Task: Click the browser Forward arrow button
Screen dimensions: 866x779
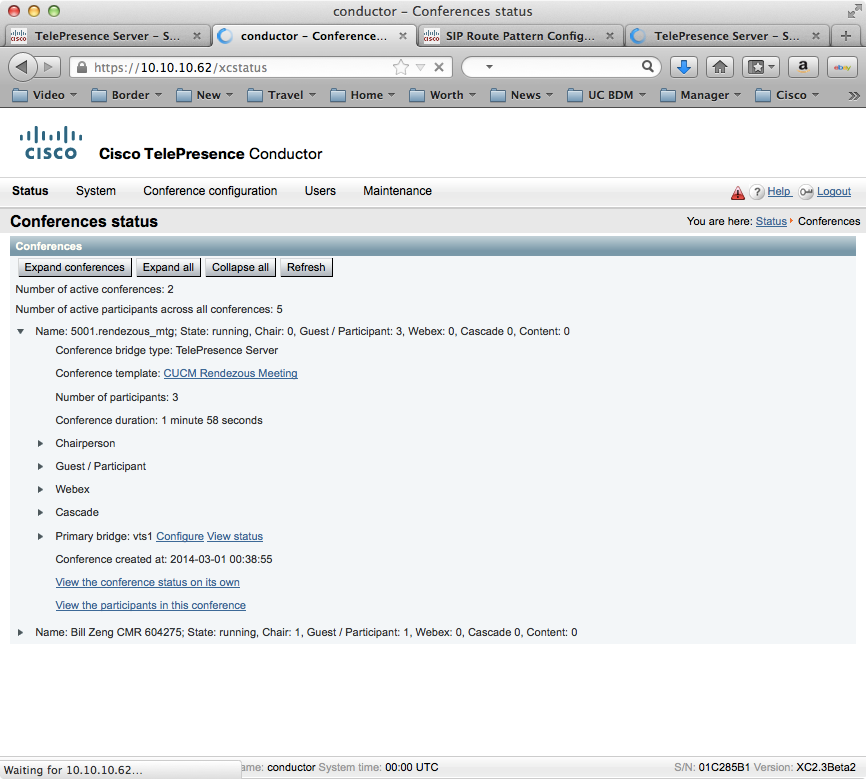Action: tap(49, 67)
